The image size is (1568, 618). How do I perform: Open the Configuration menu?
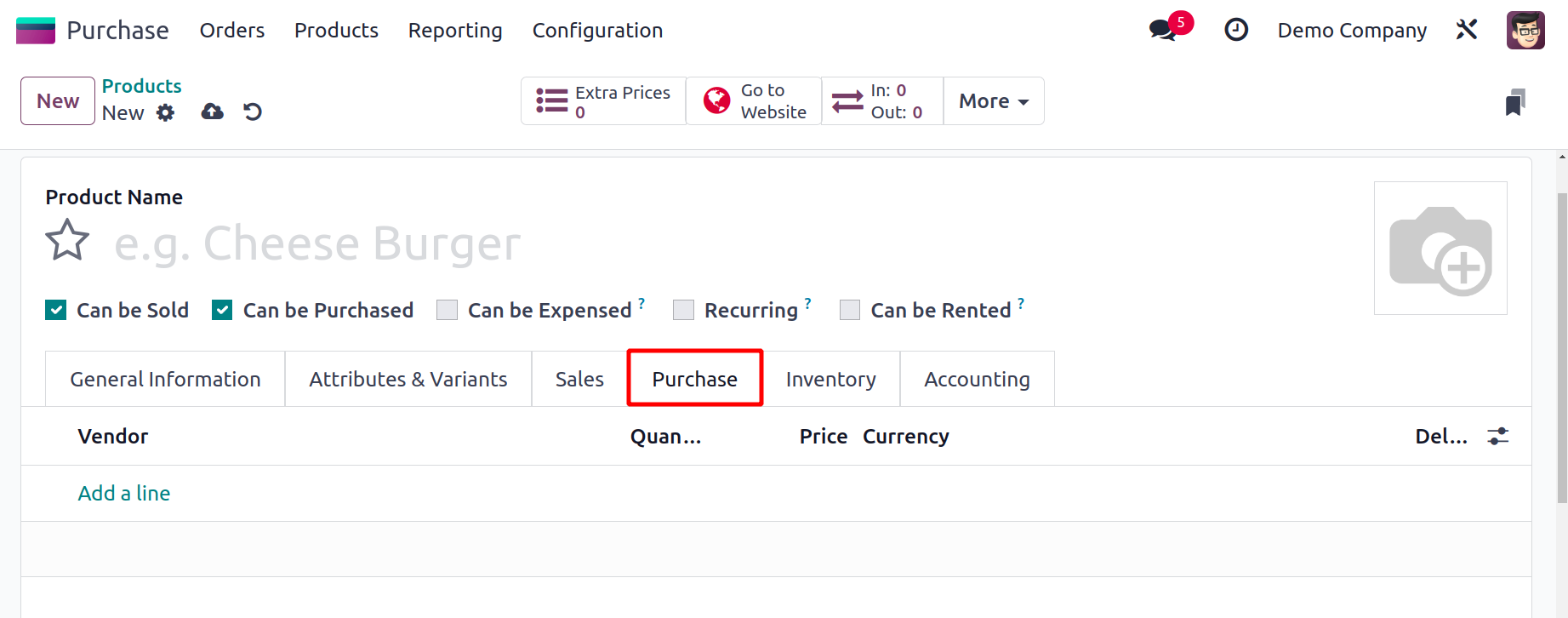pyautogui.click(x=597, y=31)
